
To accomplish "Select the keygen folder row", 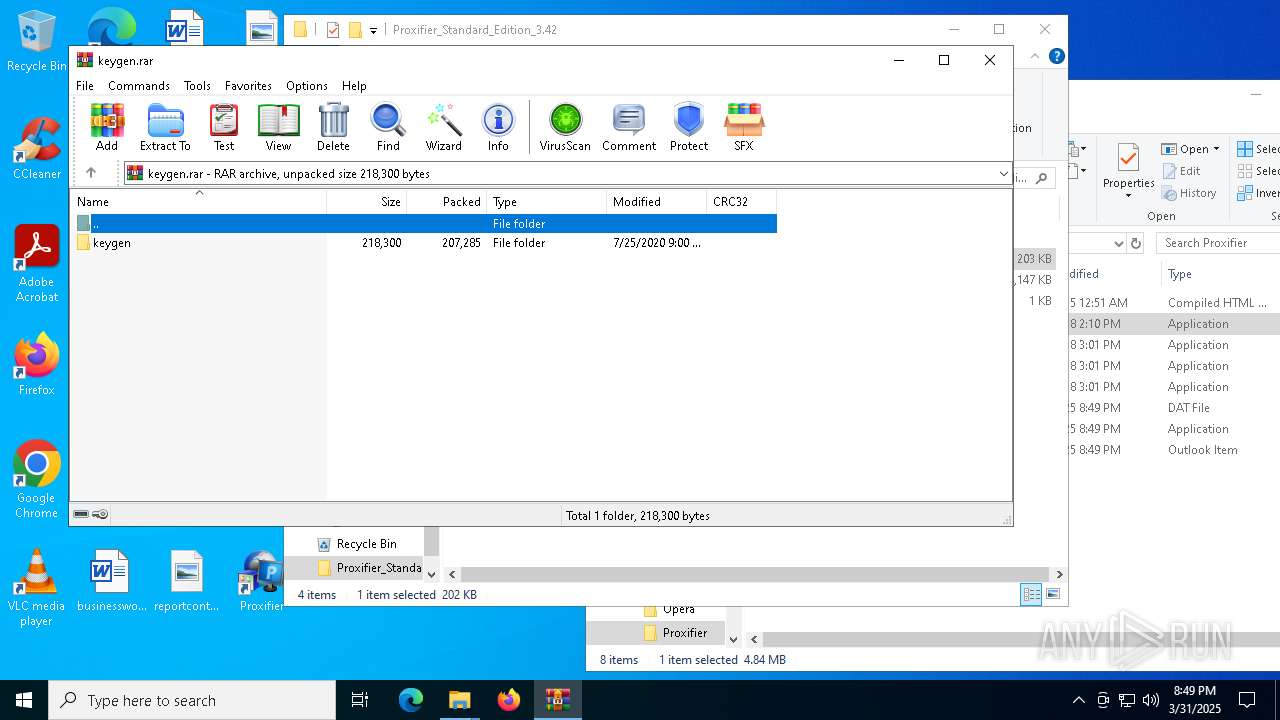I will click(x=426, y=243).
